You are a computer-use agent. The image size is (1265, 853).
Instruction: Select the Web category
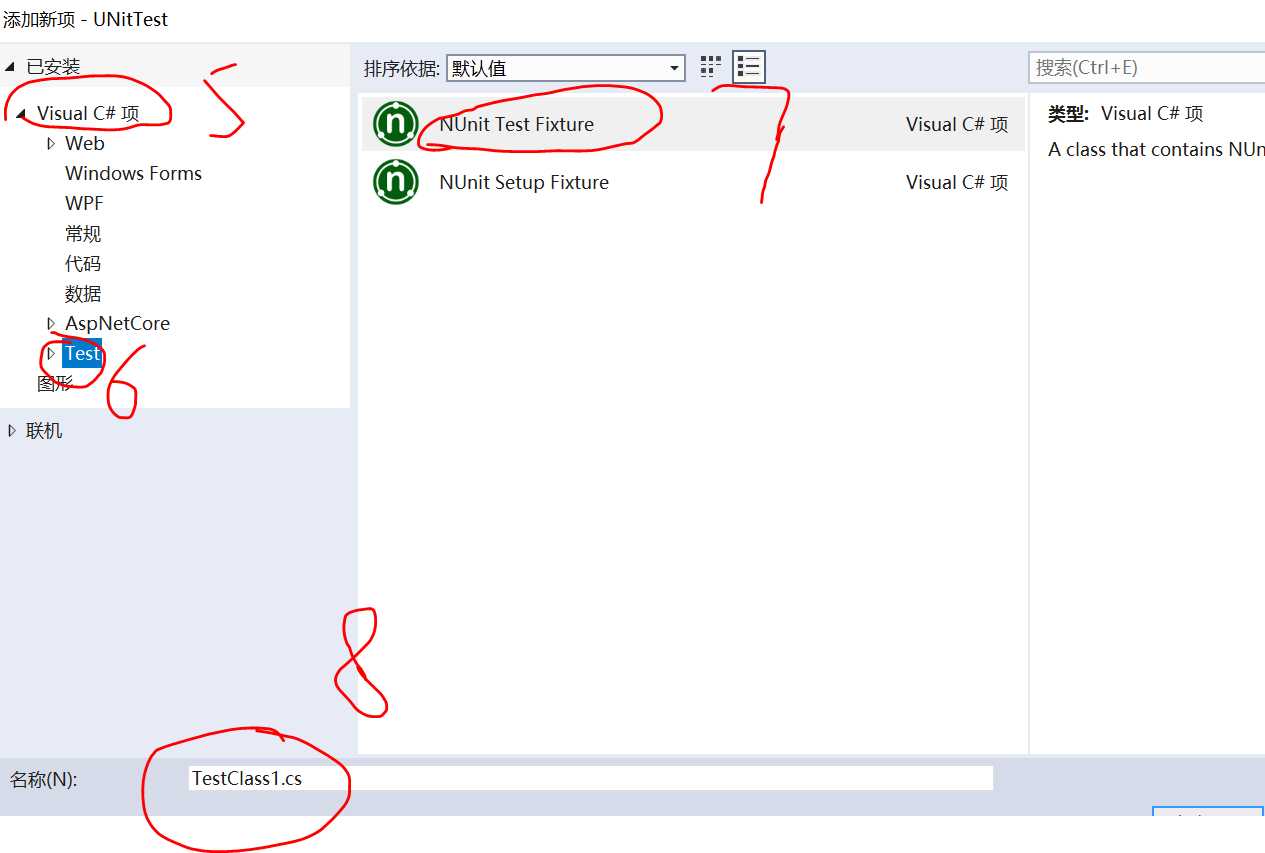pyautogui.click(x=85, y=143)
